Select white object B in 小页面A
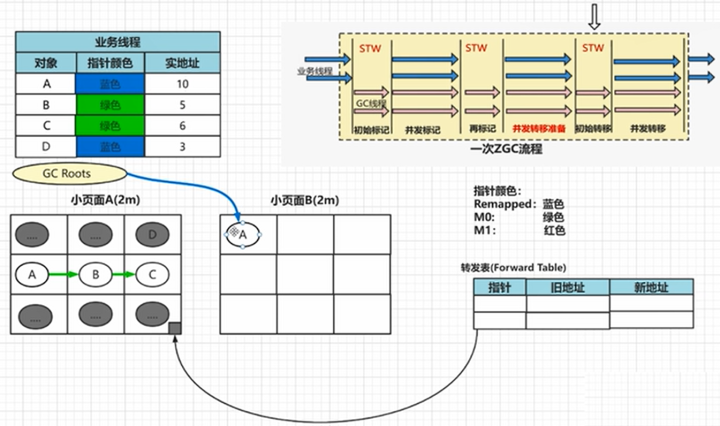Image resolution: width=720 pixels, height=426 pixels. point(96,275)
